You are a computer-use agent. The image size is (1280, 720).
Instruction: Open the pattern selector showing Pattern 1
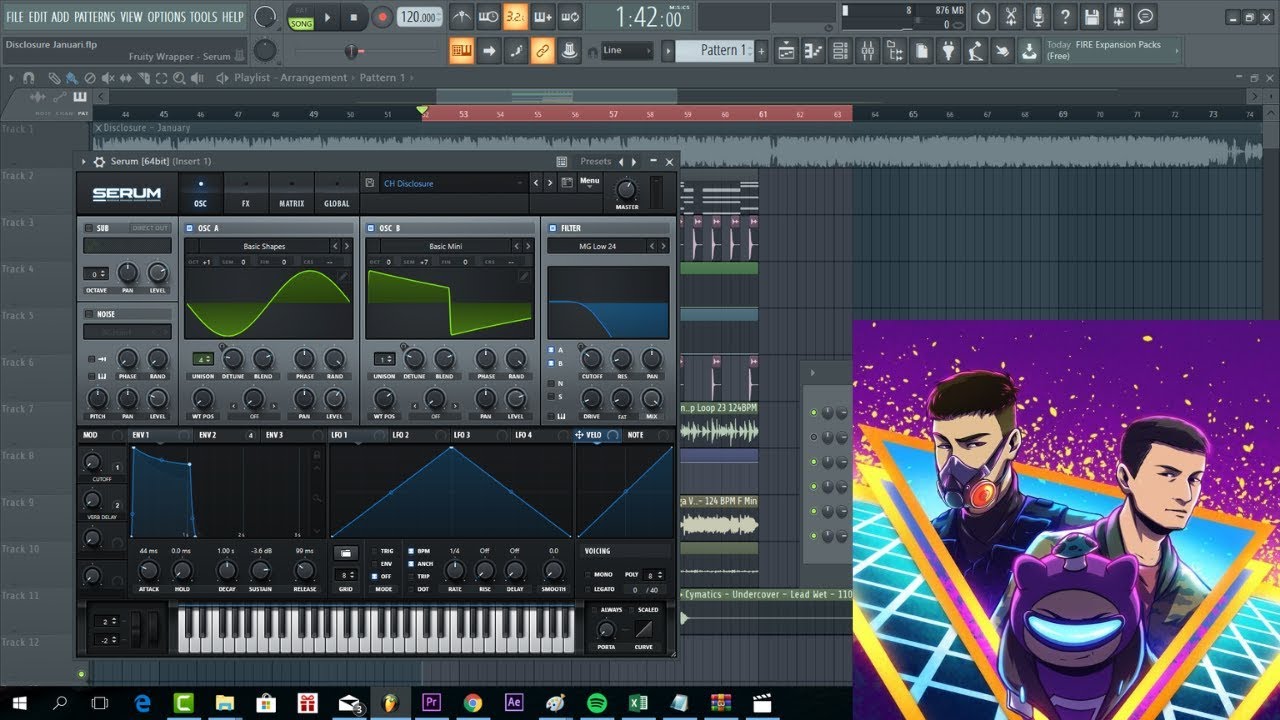tap(714, 50)
